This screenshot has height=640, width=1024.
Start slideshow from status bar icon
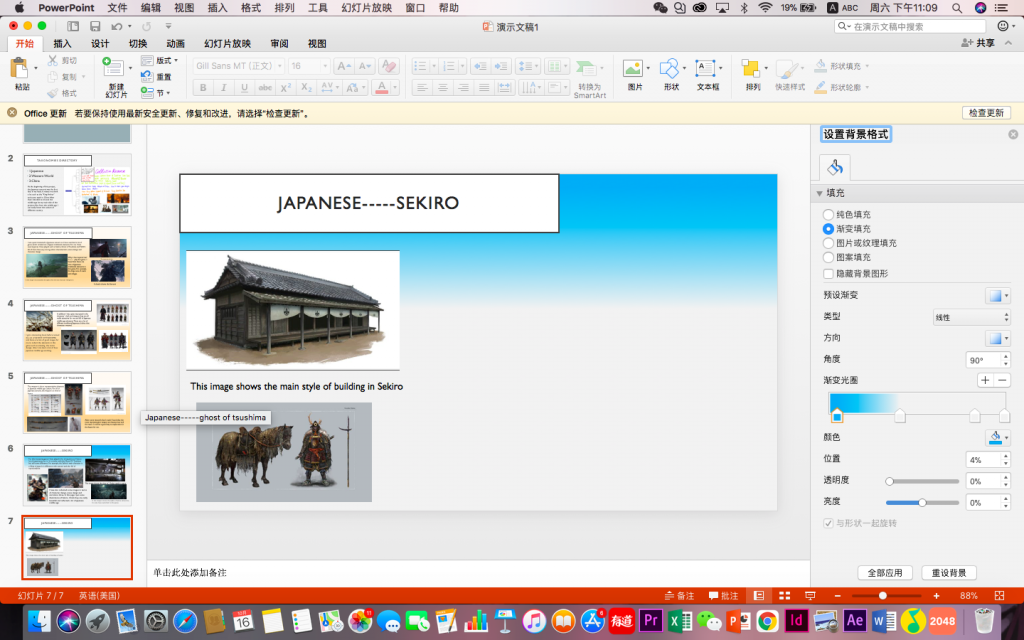coord(810,596)
